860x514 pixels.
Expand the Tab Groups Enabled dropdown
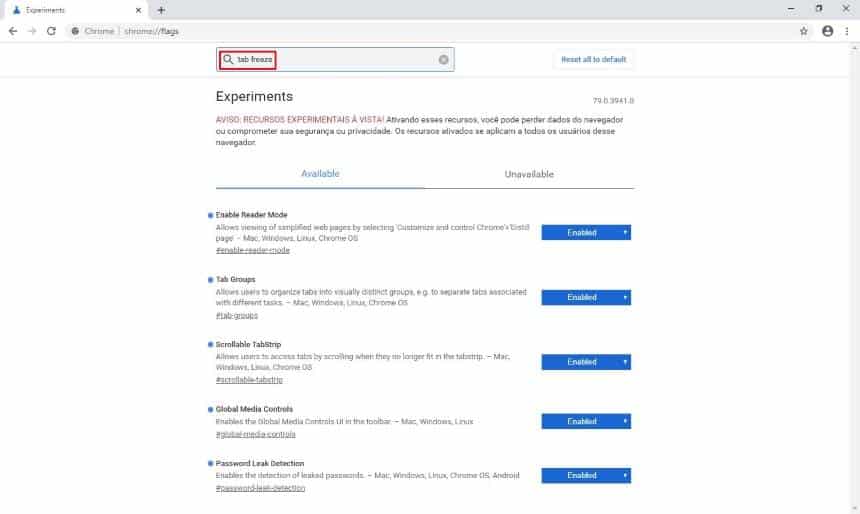click(586, 297)
